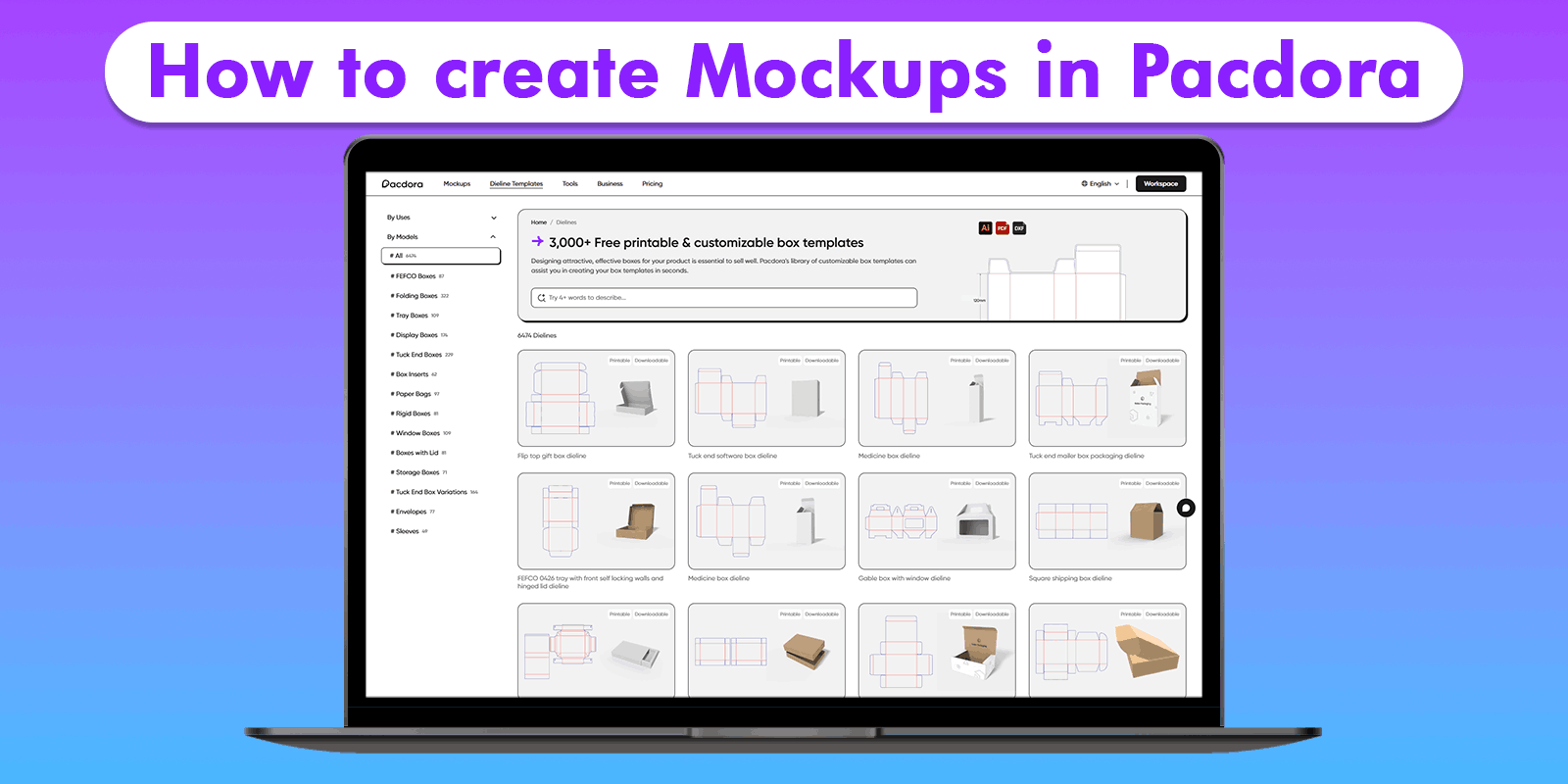Click the purple arrow beside the heading

click(x=537, y=241)
